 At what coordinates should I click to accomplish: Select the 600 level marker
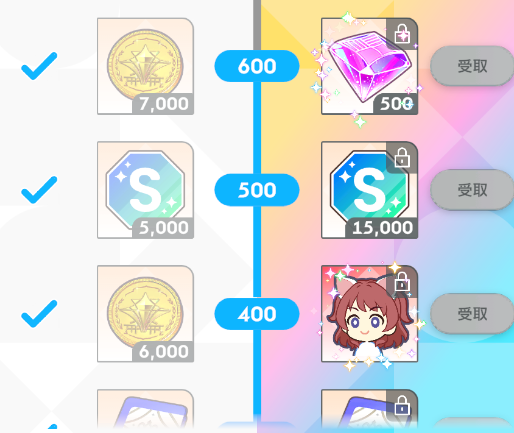point(257,66)
